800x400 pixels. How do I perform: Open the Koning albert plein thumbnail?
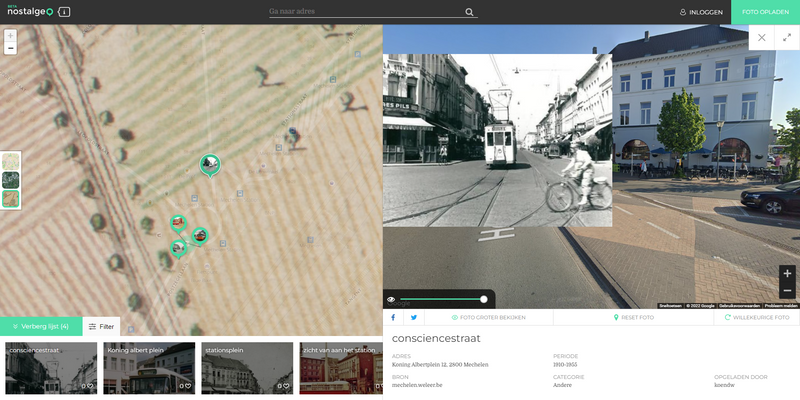click(x=149, y=368)
